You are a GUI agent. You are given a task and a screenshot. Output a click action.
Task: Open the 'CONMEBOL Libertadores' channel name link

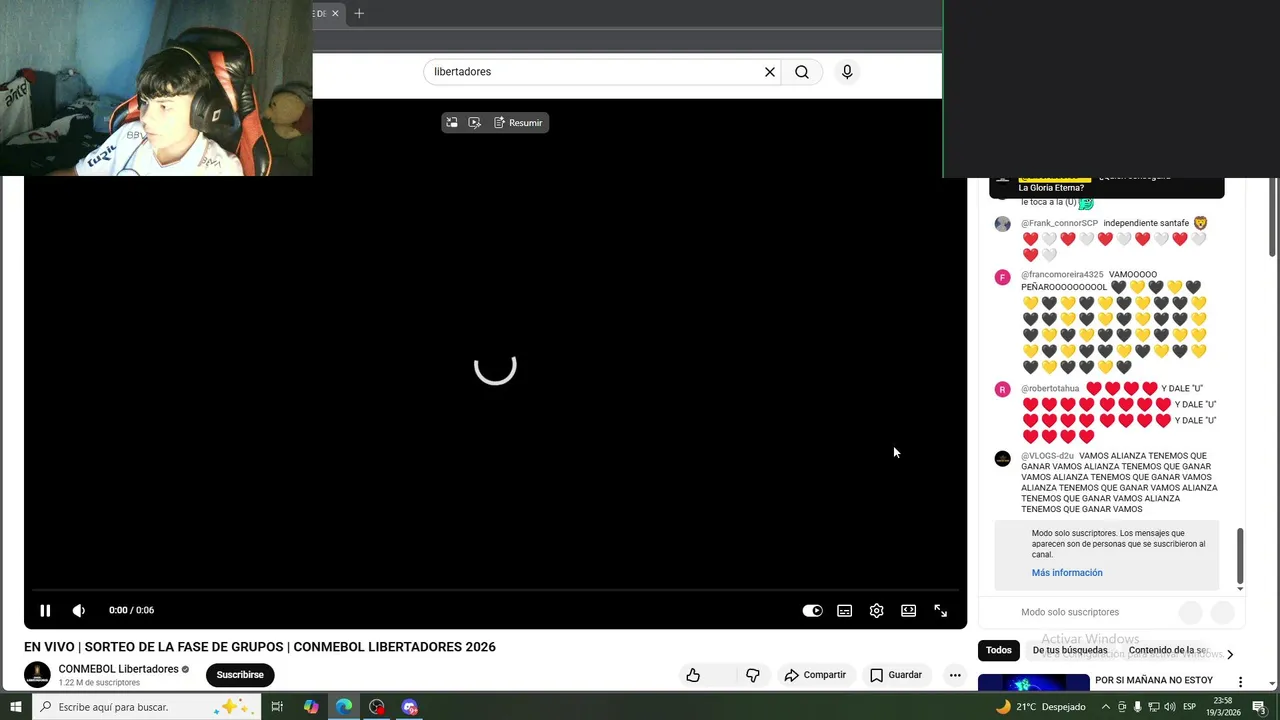118,669
